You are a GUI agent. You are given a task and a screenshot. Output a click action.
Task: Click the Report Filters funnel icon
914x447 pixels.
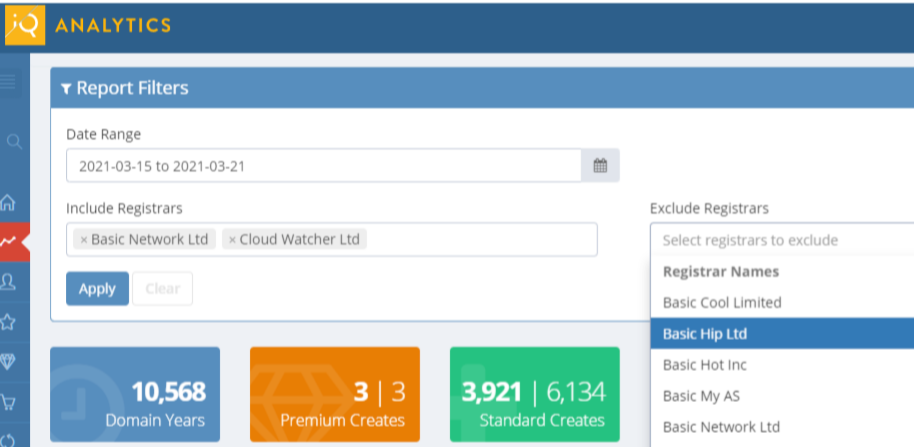(66, 89)
